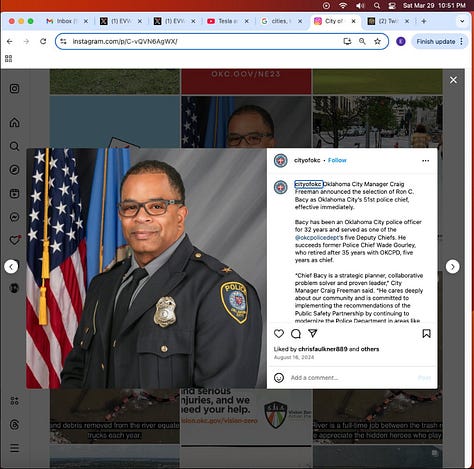Click the August 16, 2024 date
The height and width of the screenshot is (469, 474).
(294, 357)
